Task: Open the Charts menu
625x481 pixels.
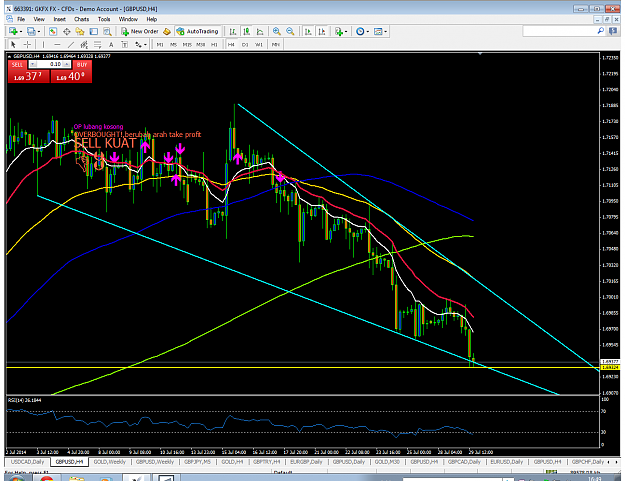Action: click(81, 19)
